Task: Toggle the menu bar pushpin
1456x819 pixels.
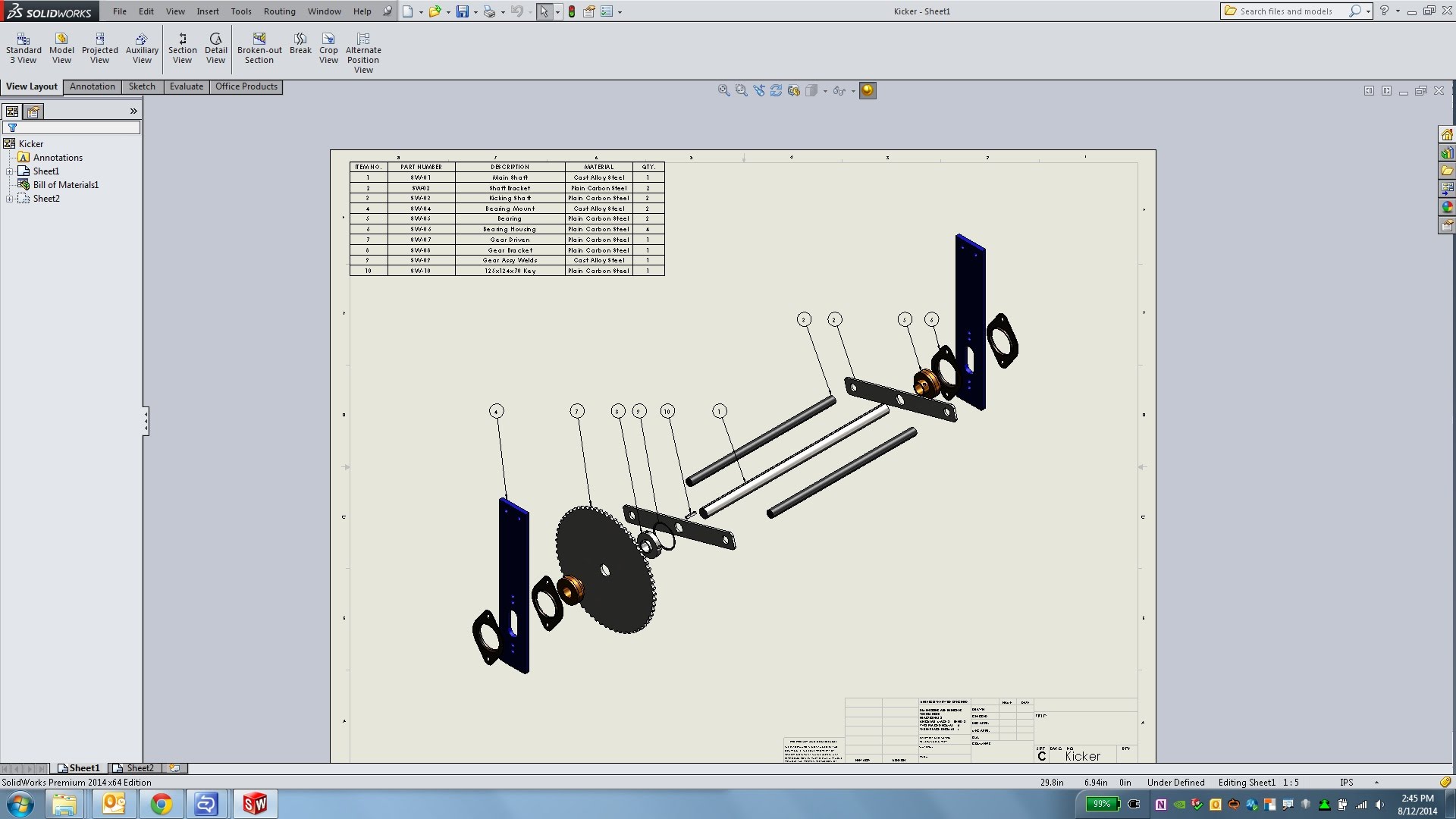Action: 388,11
